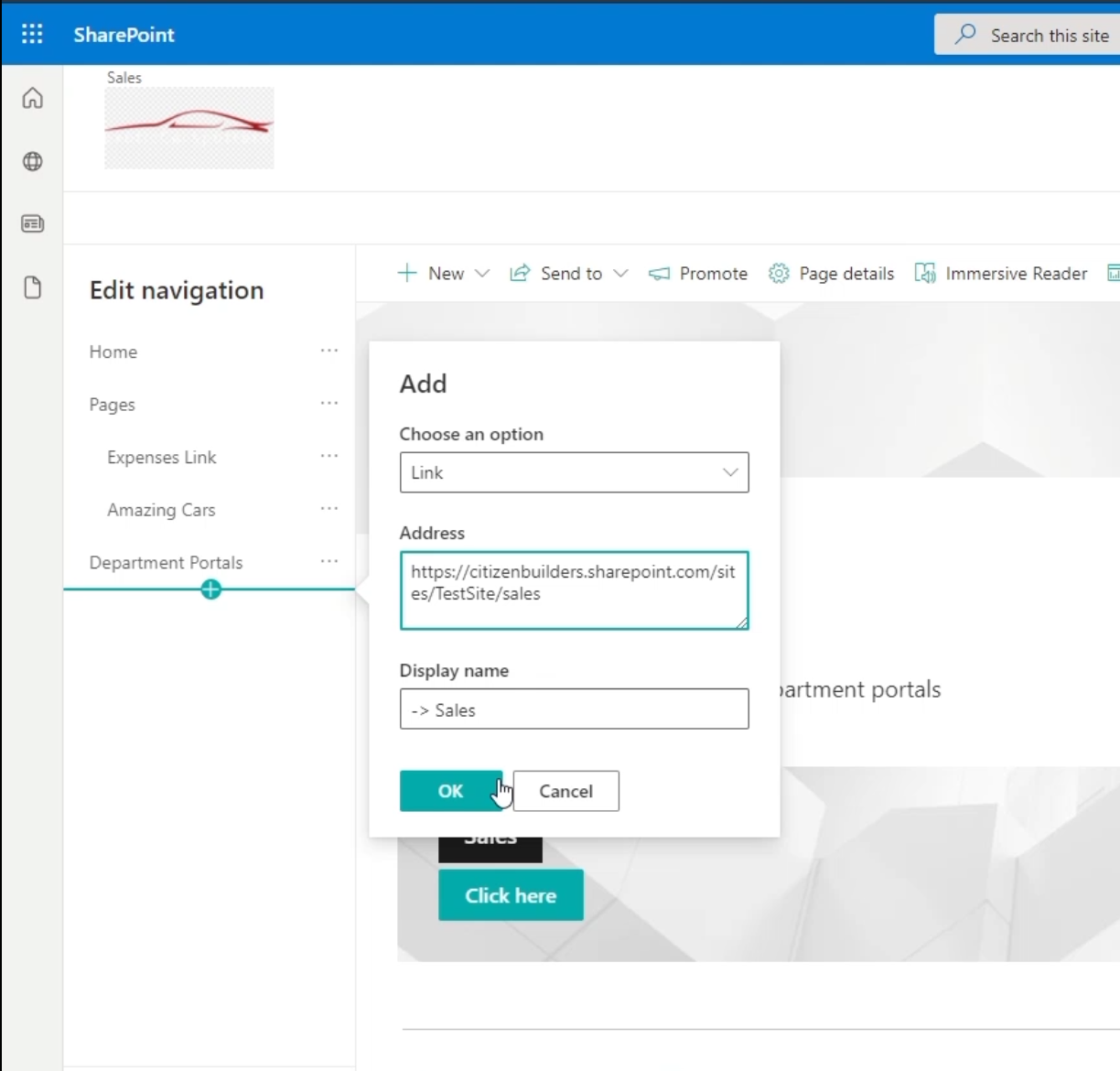
Task: Open ellipsis menu for Department Portals
Action: pyautogui.click(x=329, y=561)
